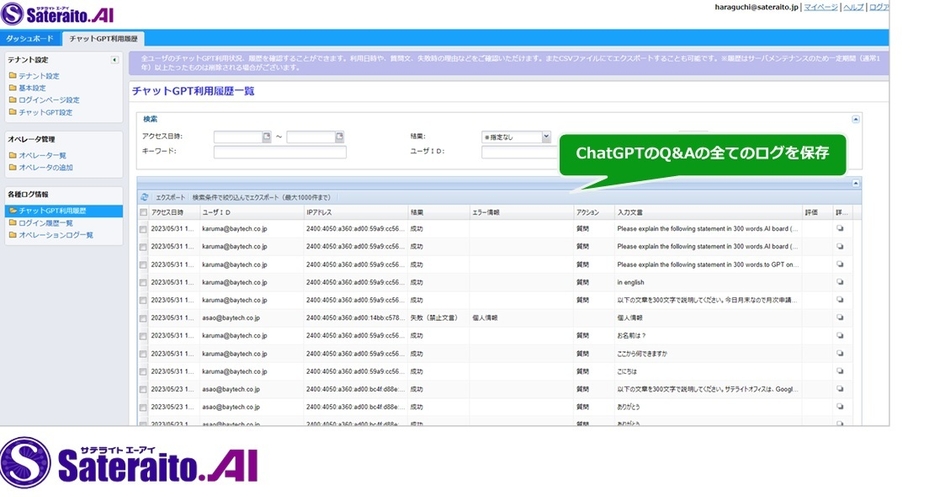Collapse the left sidebar using the arrow button
Screen dimensions: 940x497
(x=115, y=61)
